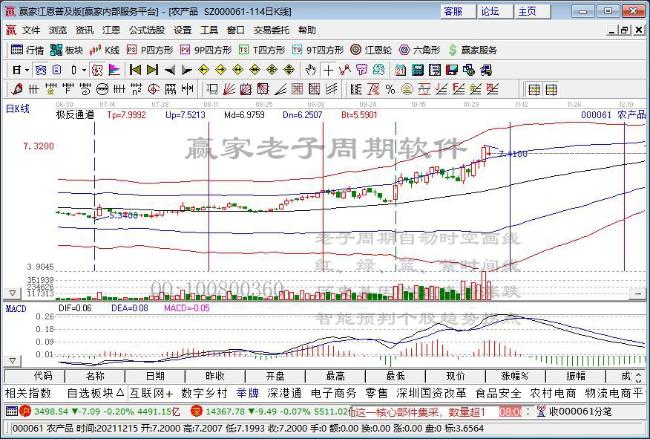Viewport: 650px width, 439px height.
Task: Open 赢家服务 with the dollar icon
Action: (473, 50)
